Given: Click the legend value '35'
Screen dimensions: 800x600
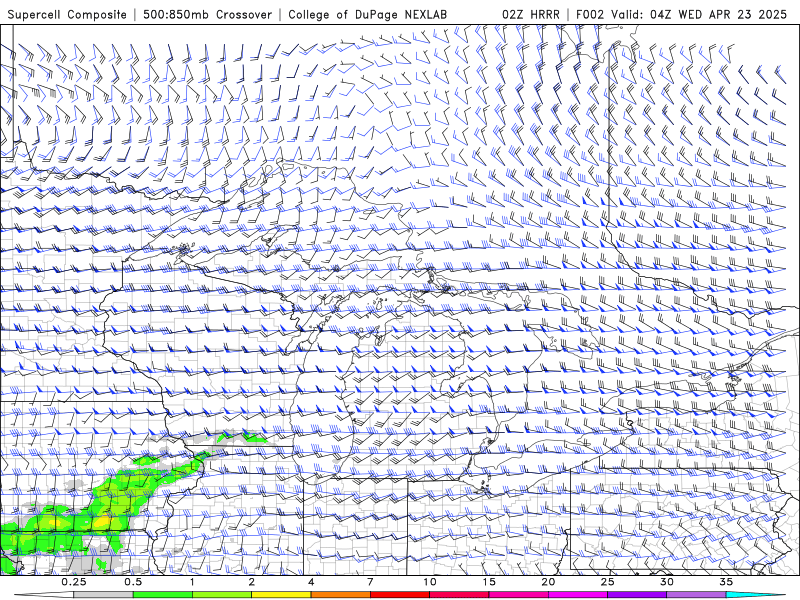Looking at the screenshot, I should coord(726,582).
